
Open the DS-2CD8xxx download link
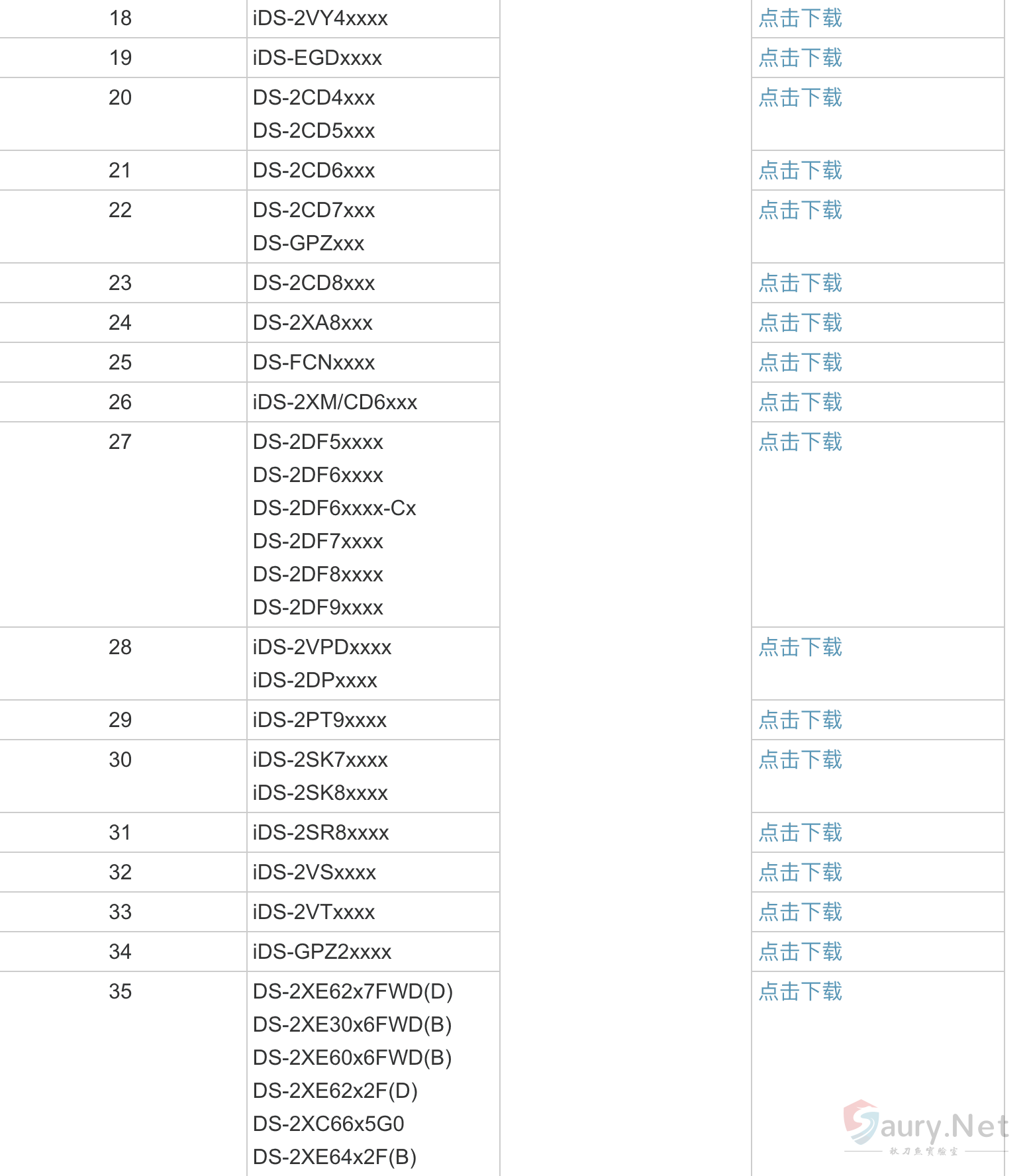click(800, 283)
